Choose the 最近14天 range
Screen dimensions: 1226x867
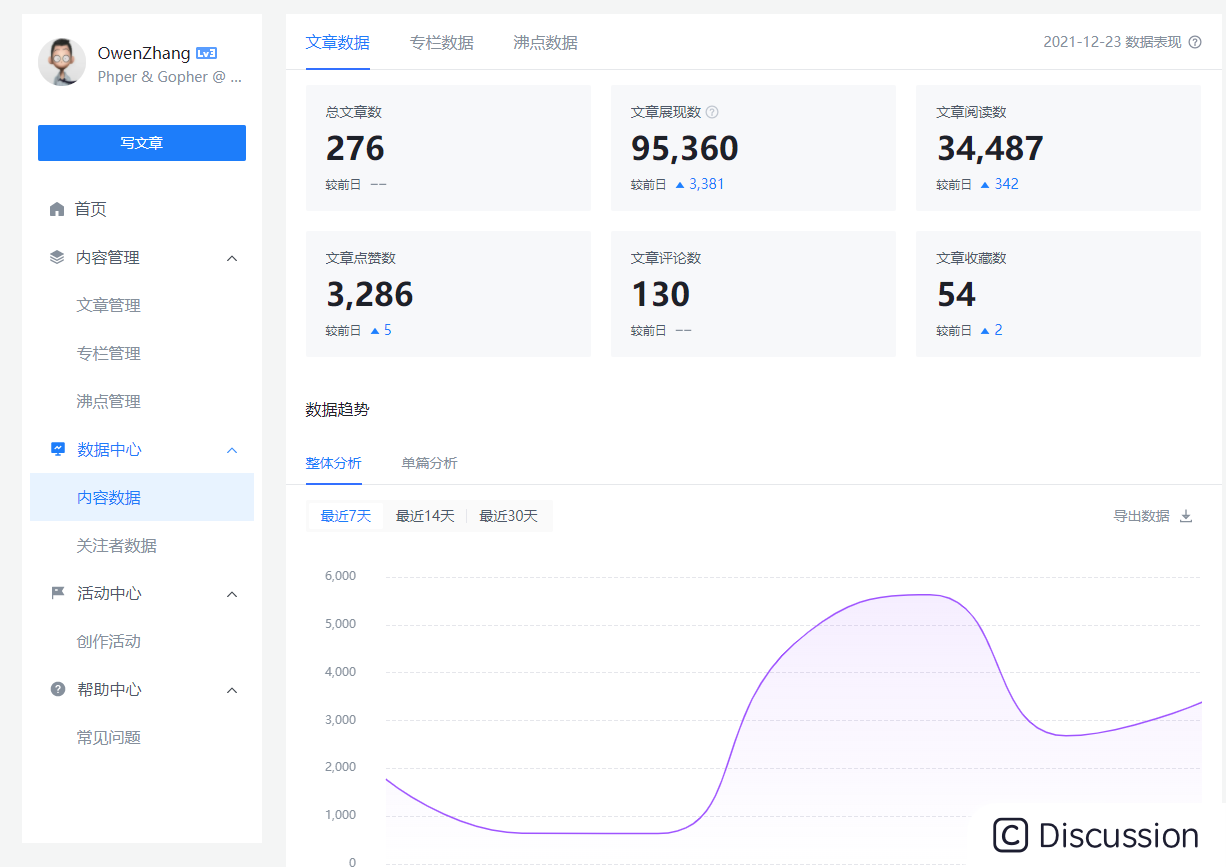tap(425, 516)
